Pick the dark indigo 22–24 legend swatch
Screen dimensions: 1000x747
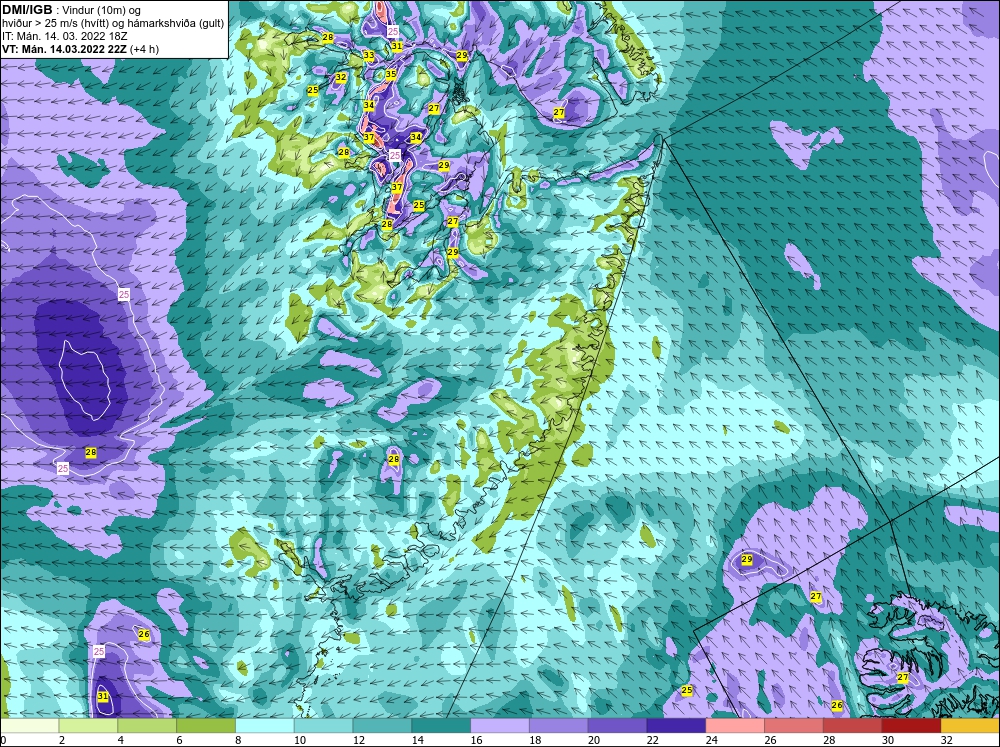[676, 725]
